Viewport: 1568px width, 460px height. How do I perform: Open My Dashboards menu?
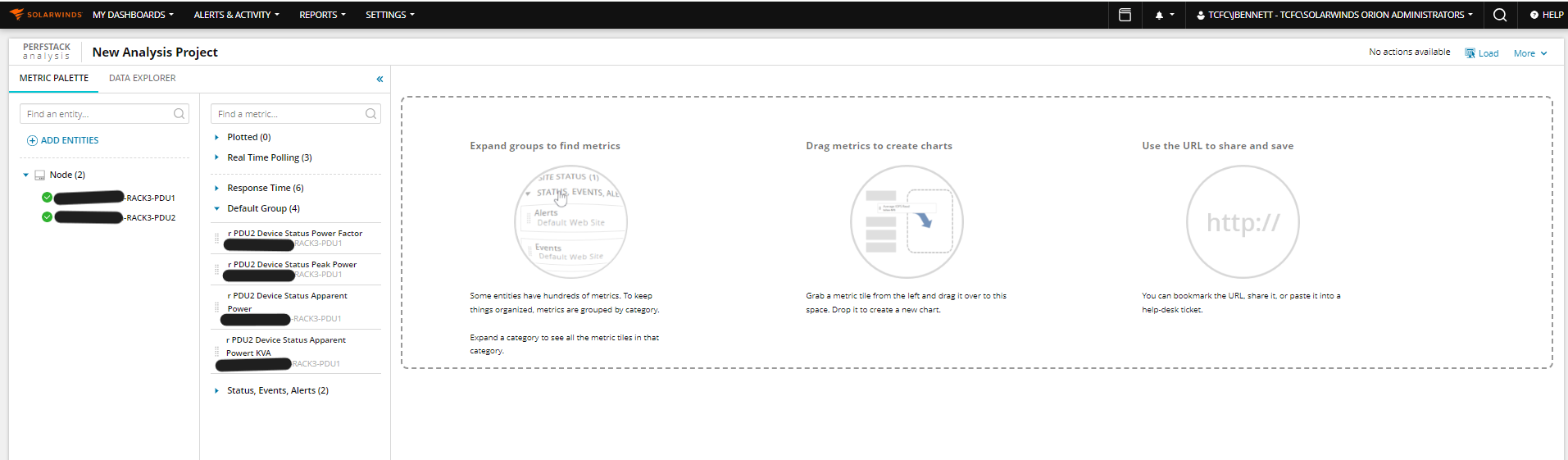tap(133, 15)
